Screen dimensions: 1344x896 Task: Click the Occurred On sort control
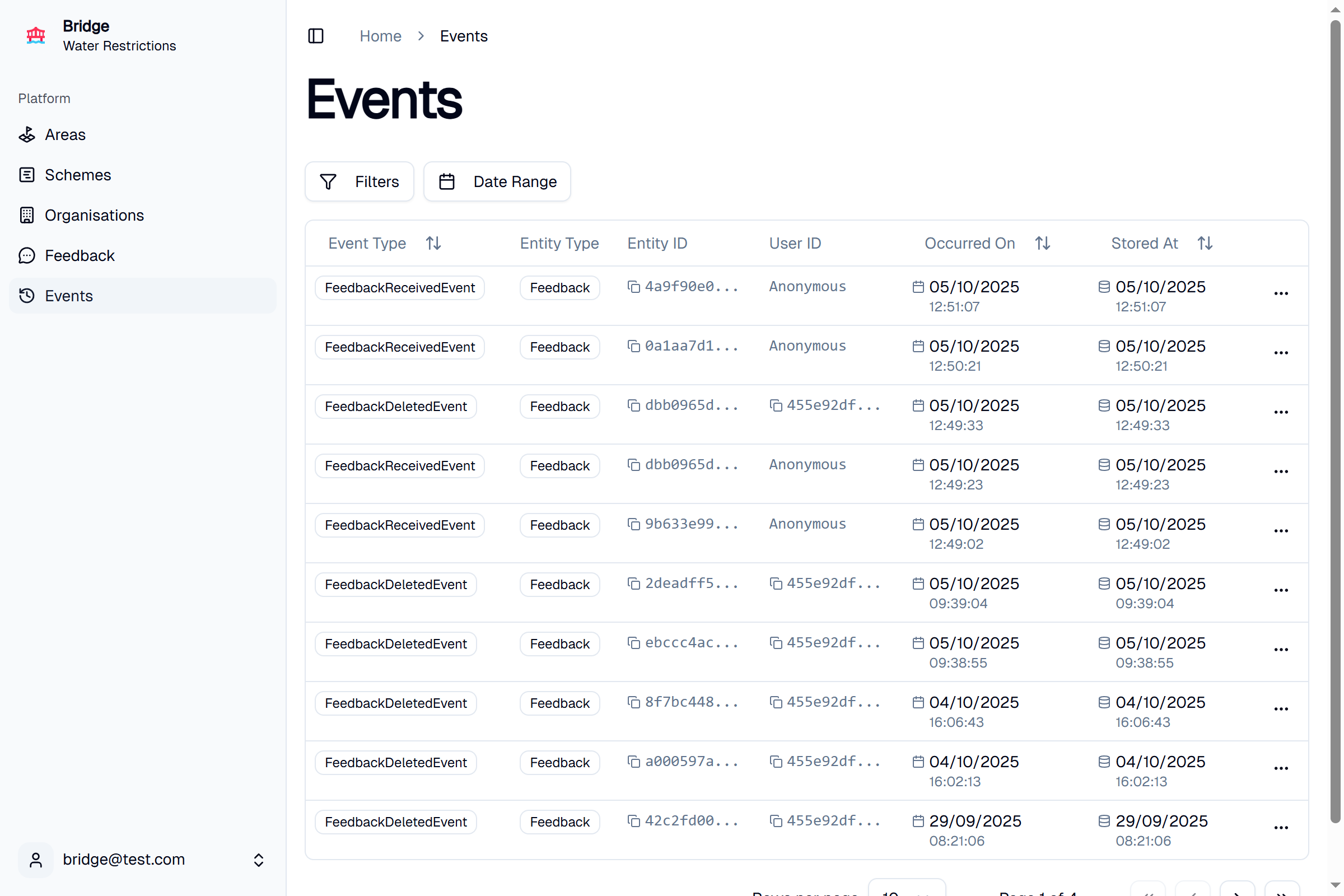point(1042,243)
